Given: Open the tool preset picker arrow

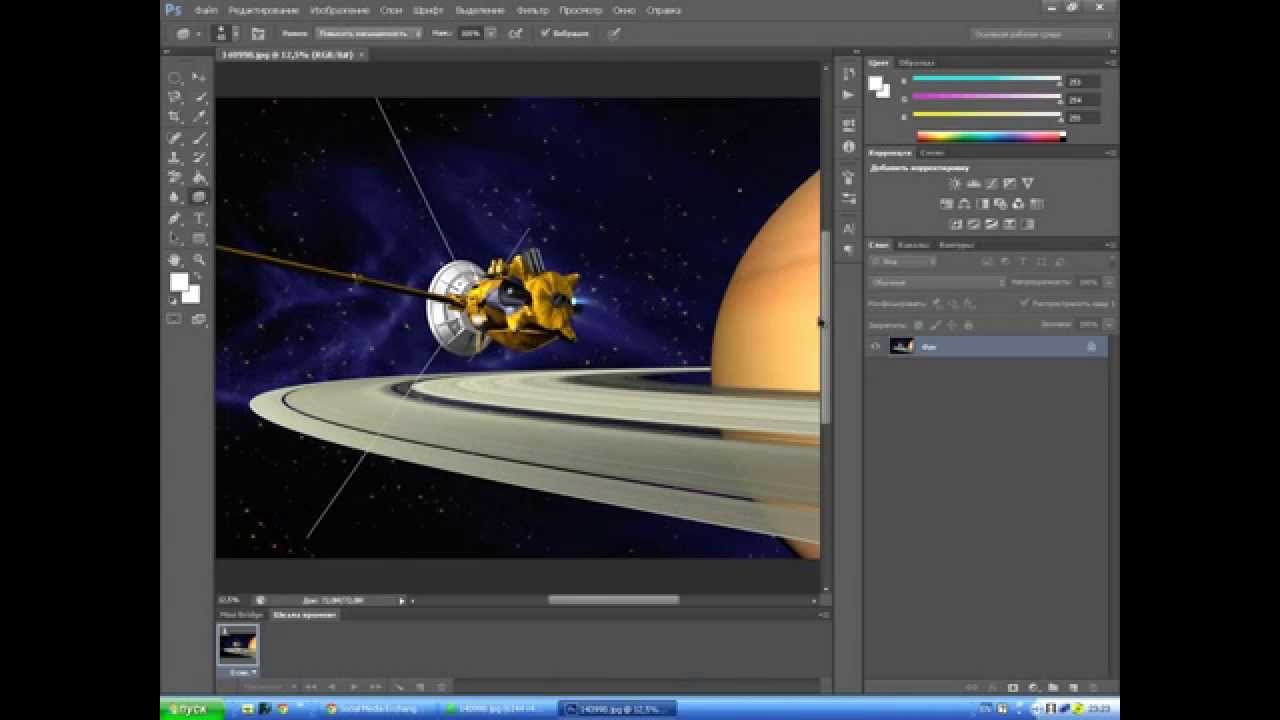Looking at the screenshot, I should tap(198, 33).
